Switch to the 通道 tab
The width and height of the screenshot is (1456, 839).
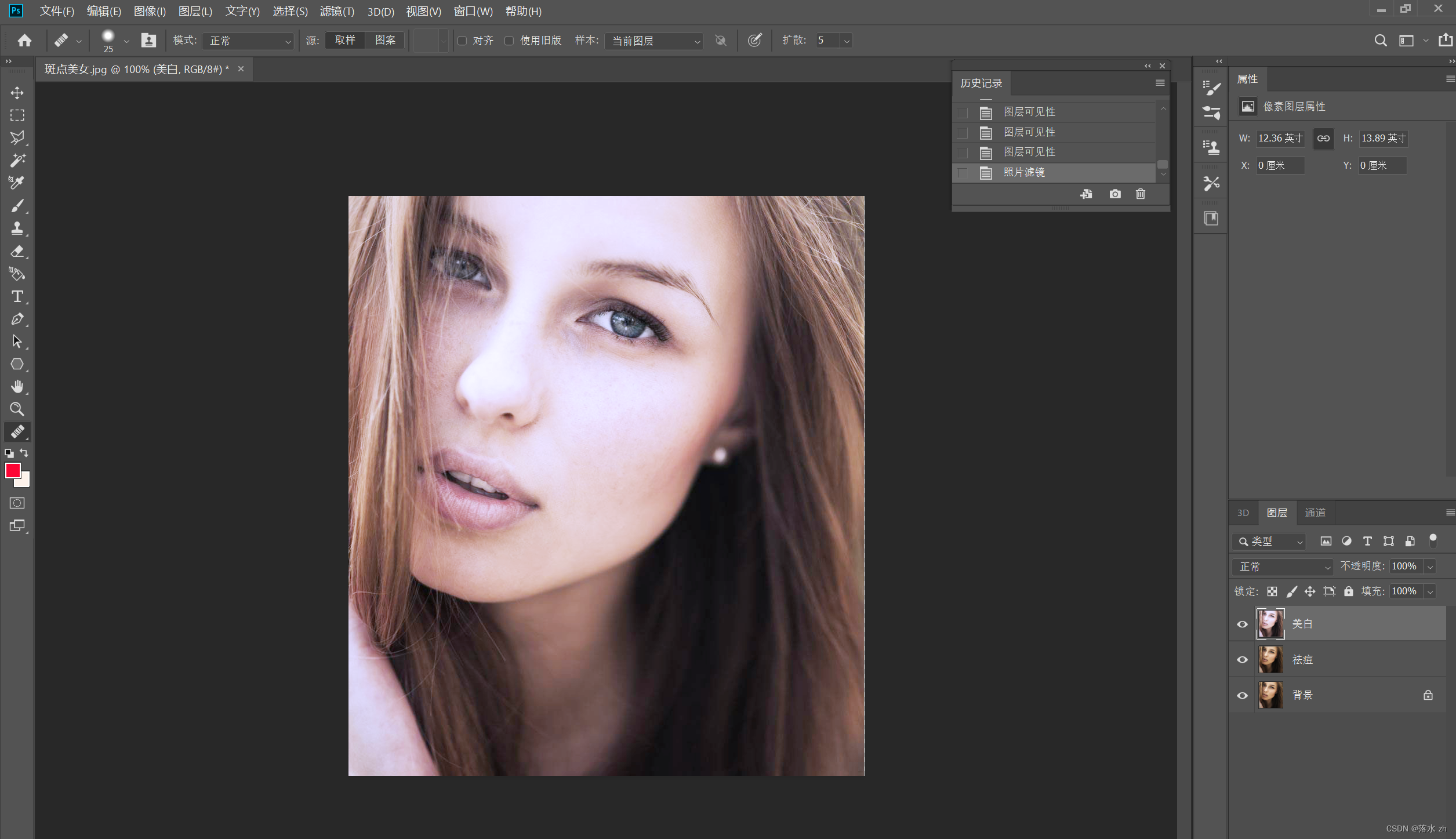[x=1315, y=513]
